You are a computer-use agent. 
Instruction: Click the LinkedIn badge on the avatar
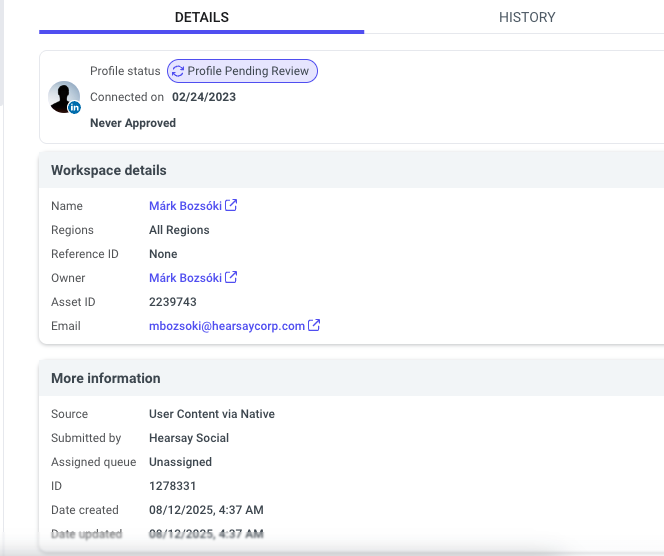75,108
